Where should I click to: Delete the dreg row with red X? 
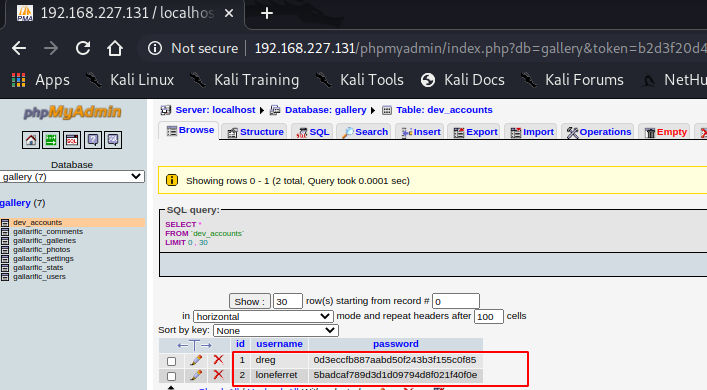click(219, 359)
